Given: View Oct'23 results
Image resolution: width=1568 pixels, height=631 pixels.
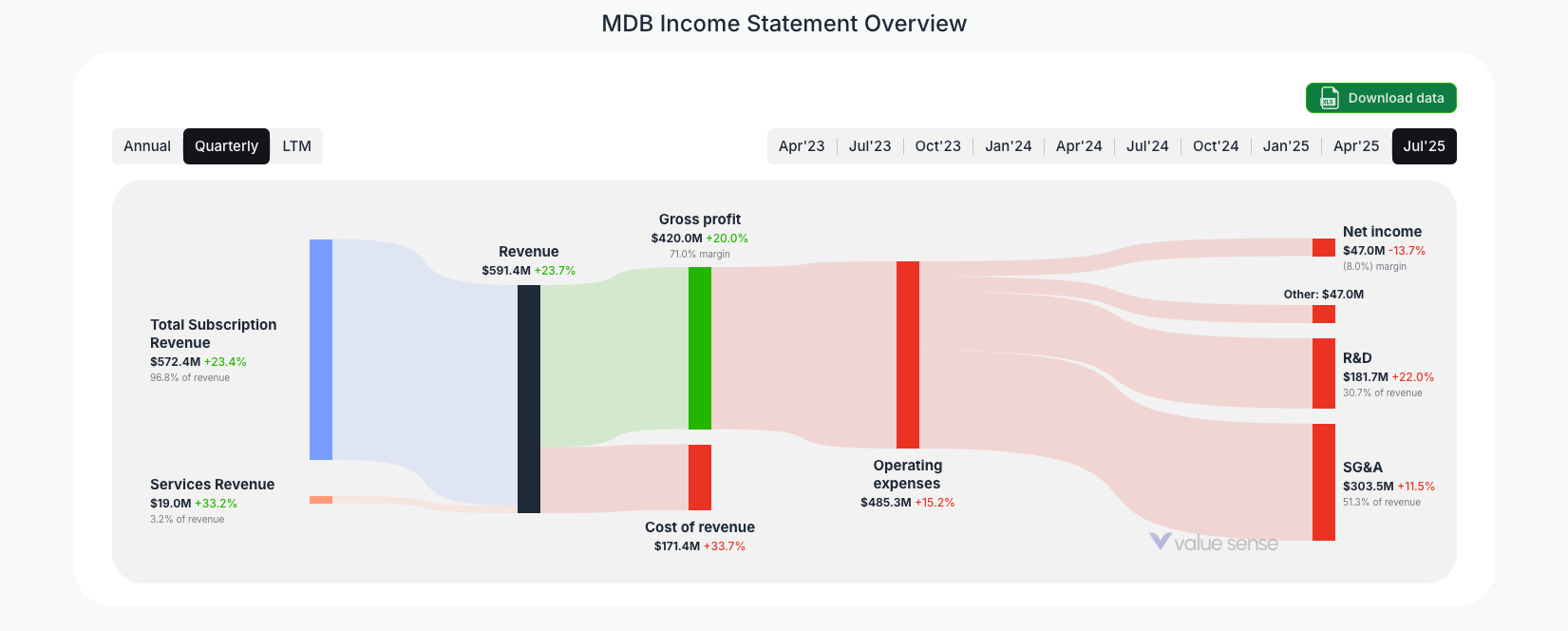Looking at the screenshot, I should [937, 145].
